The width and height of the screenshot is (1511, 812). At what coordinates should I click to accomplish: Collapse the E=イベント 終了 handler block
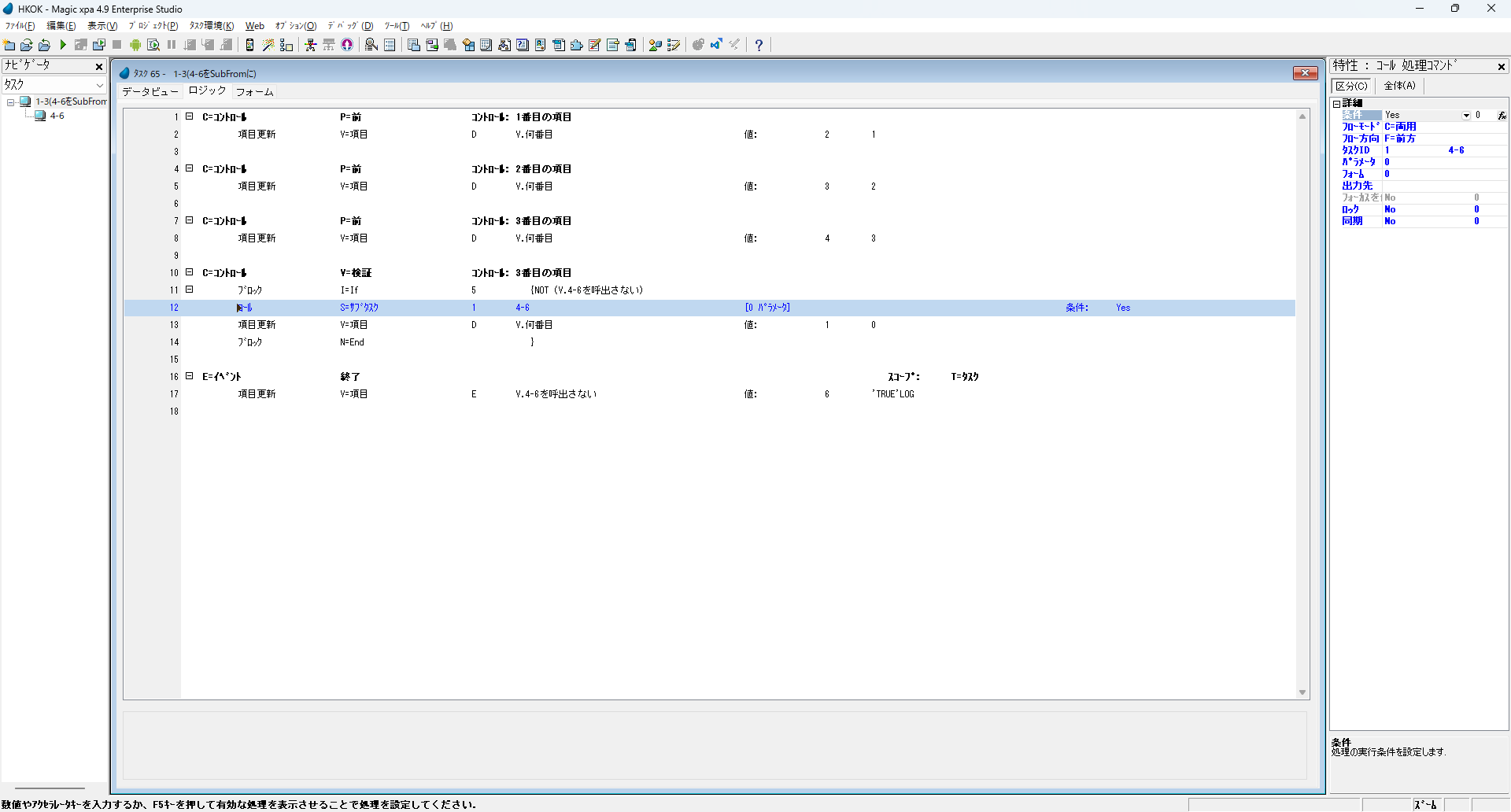tap(189, 376)
